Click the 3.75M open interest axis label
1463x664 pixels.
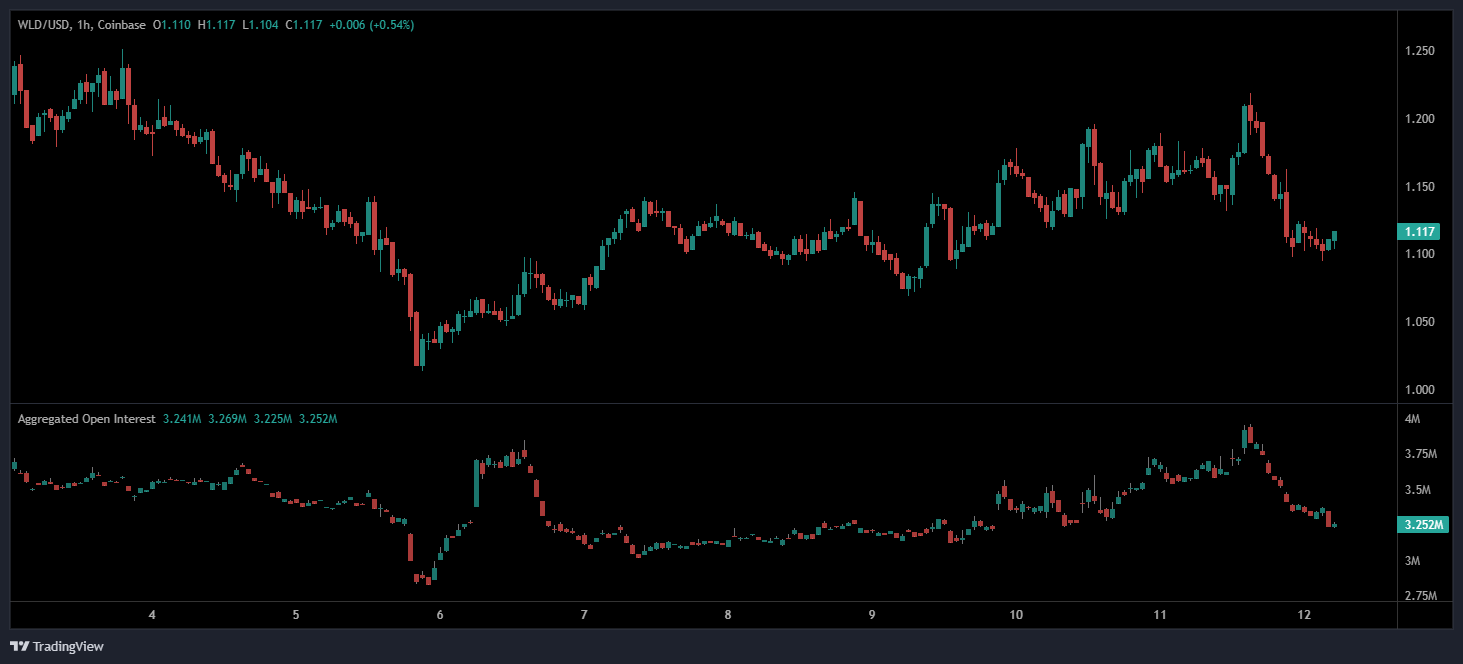pyautogui.click(x=1420, y=454)
